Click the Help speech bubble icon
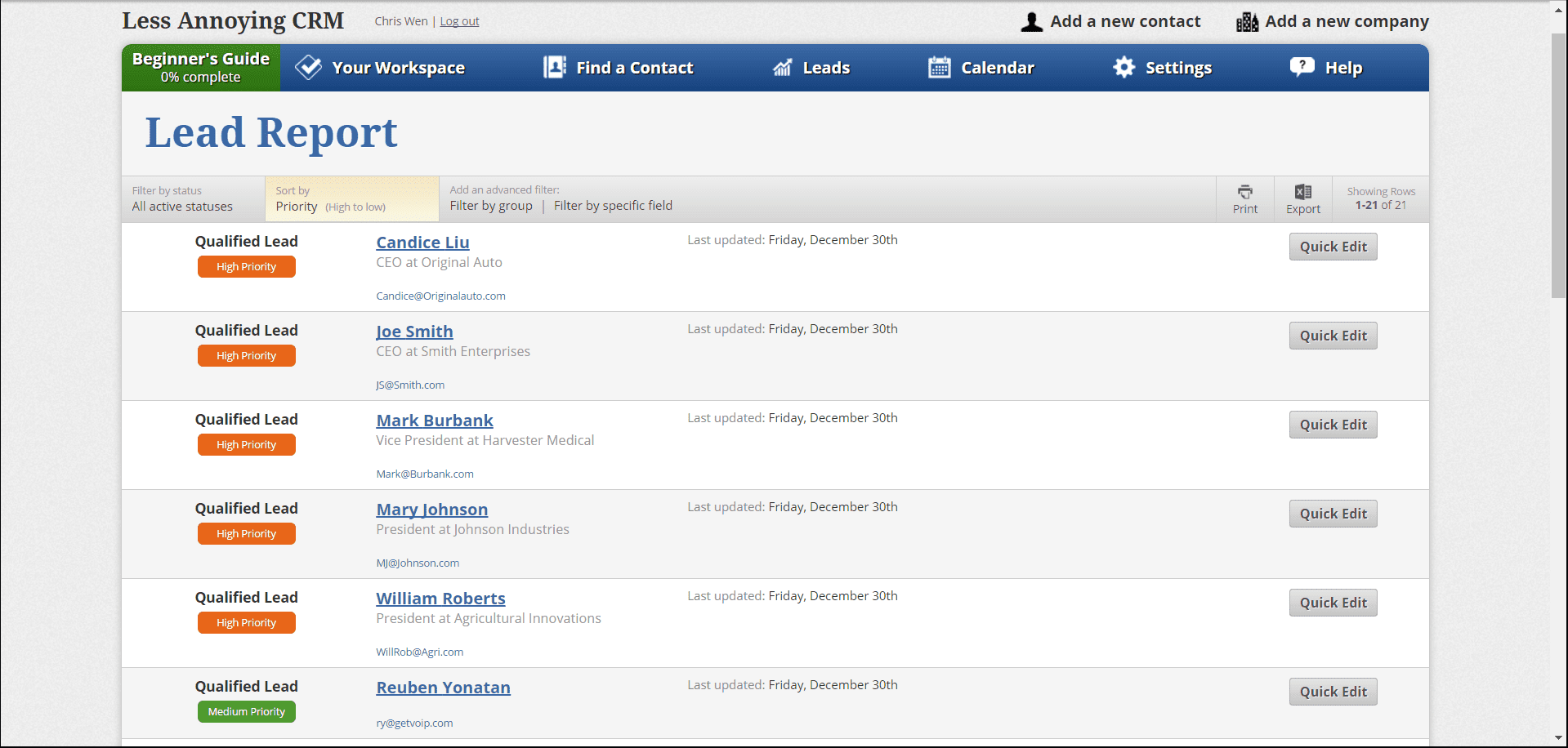The image size is (1568, 748). pos(1302,67)
